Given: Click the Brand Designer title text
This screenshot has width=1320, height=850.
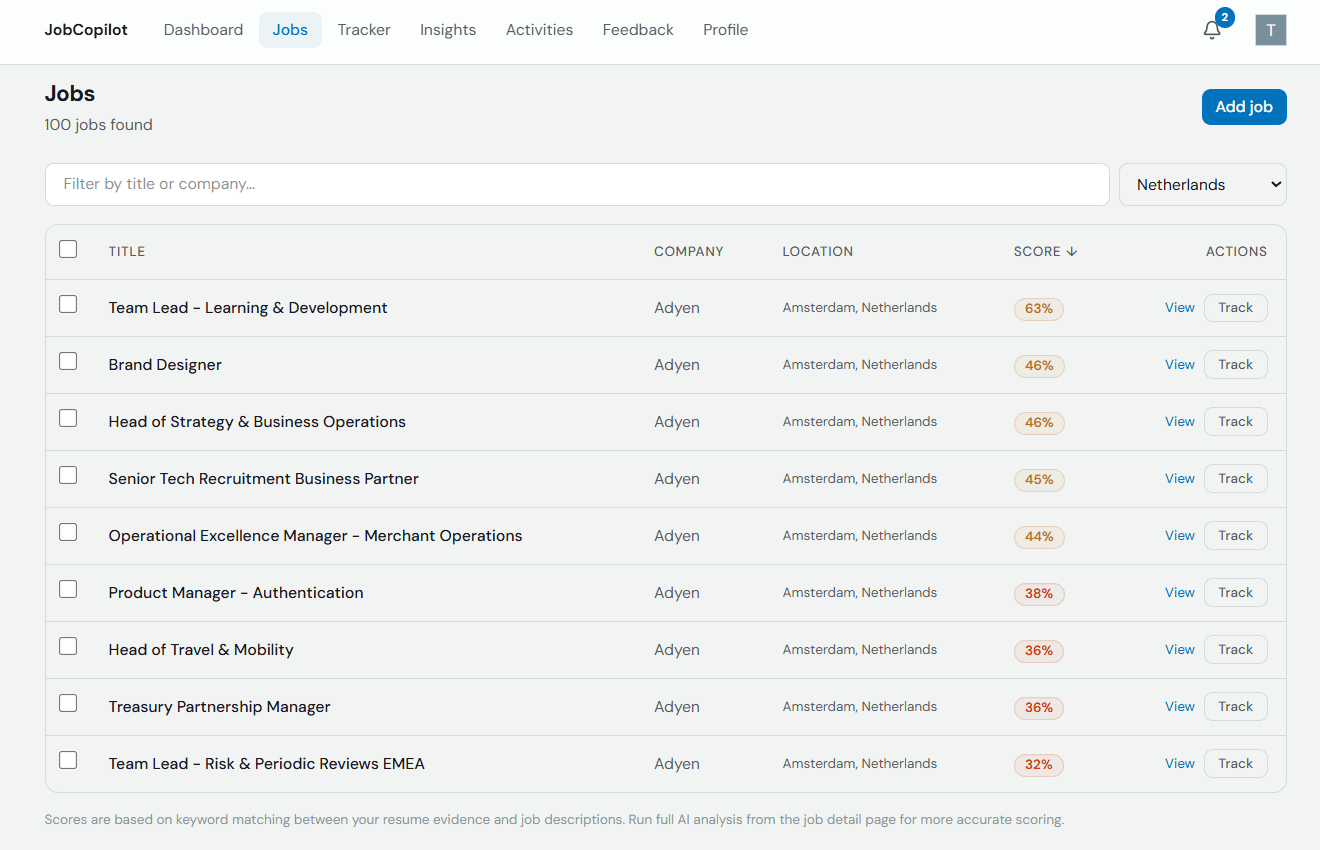Looking at the screenshot, I should click(x=165, y=365).
